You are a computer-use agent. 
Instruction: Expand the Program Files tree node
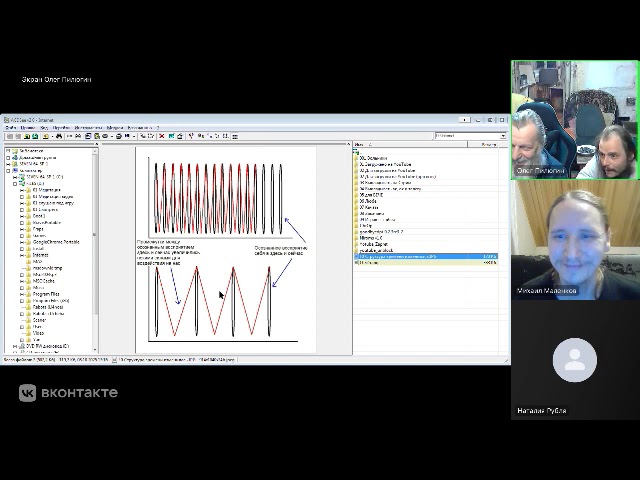point(21,295)
